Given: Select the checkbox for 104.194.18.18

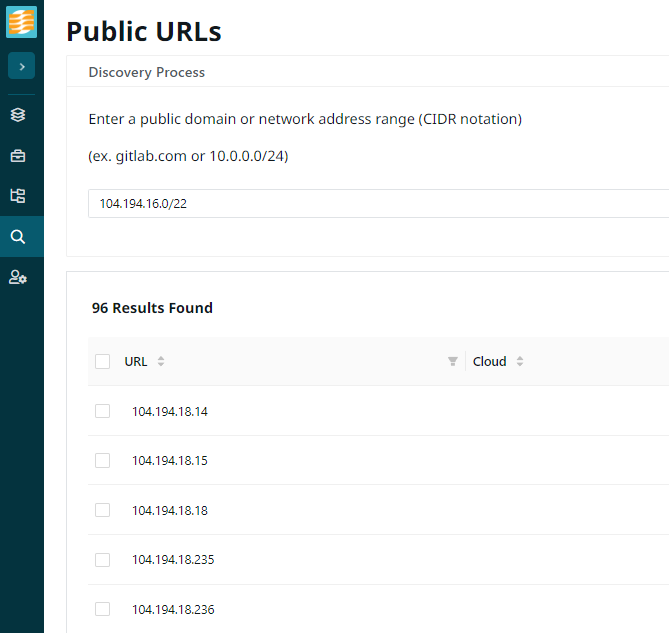Looking at the screenshot, I should 102,510.
